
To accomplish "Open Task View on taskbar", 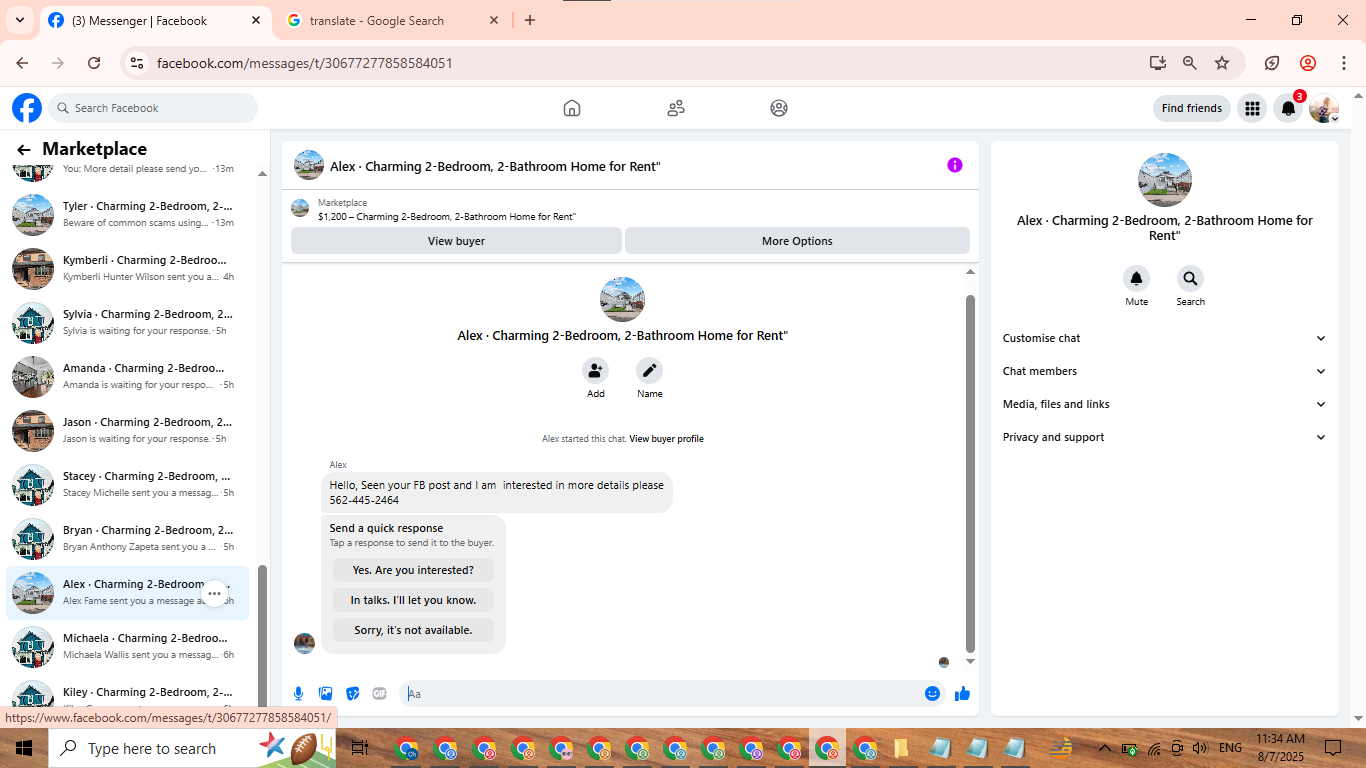I will tap(360, 748).
